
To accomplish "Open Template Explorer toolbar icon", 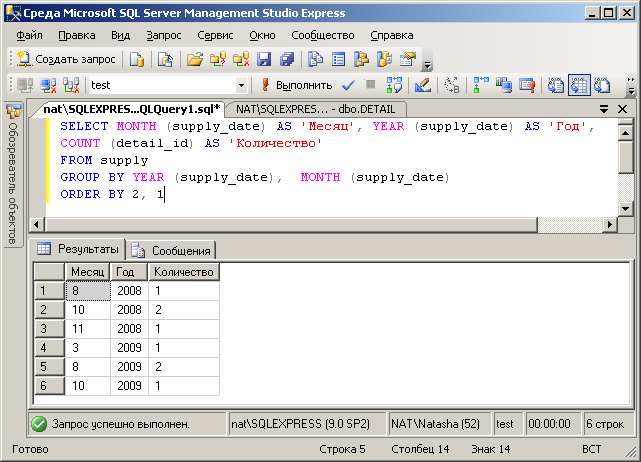I will click(x=384, y=59).
